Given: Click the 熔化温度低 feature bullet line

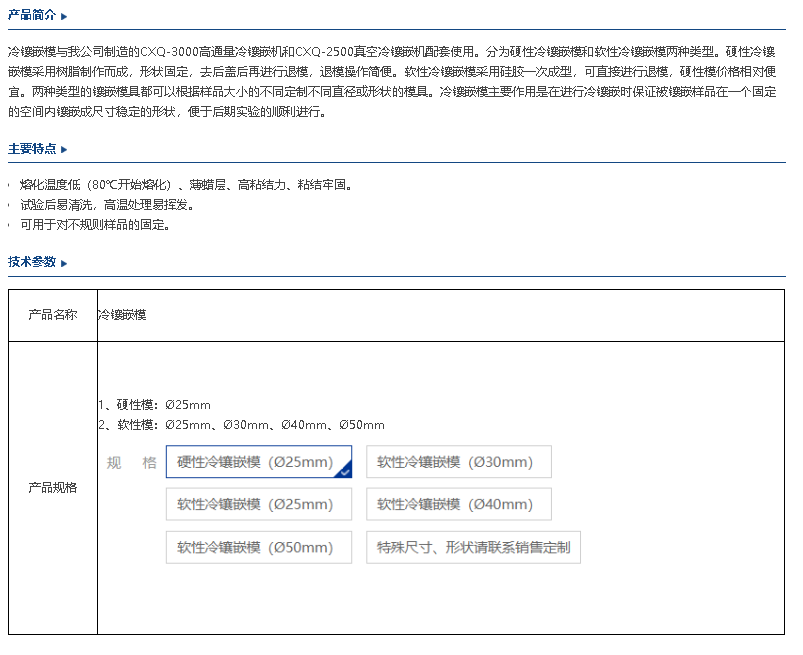Looking at the screenshot, I should pyautogui.click(x=186, y=185).
